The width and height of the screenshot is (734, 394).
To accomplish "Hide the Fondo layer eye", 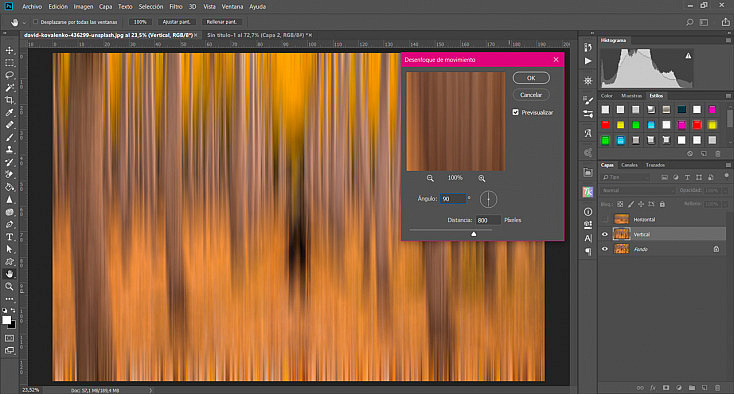I will 605,249.
